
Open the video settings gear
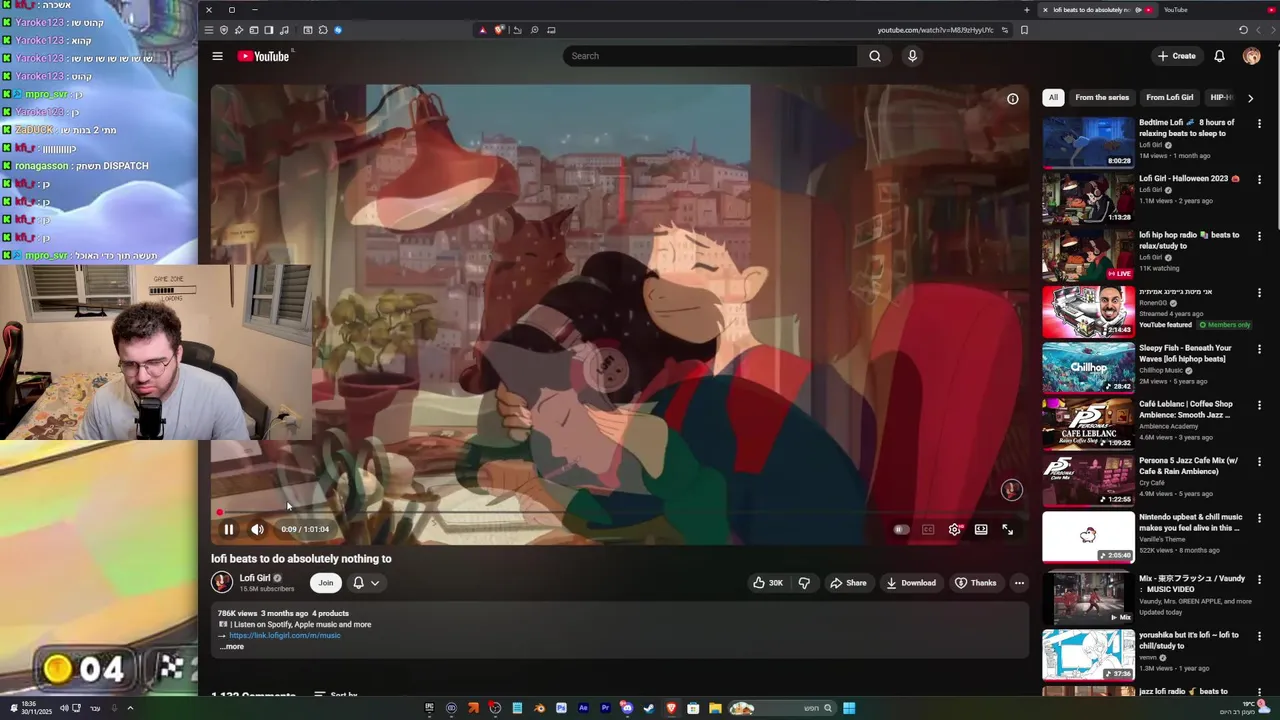tap(954, 530)
